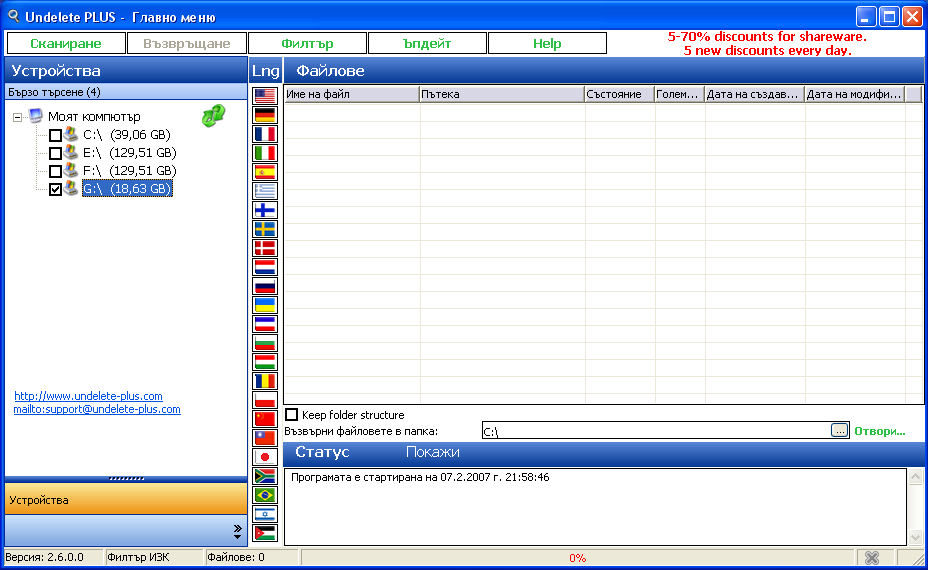The image size is (928, 570).
Task: Select the Brazilian flag language icon
Action: click(265, 494)
